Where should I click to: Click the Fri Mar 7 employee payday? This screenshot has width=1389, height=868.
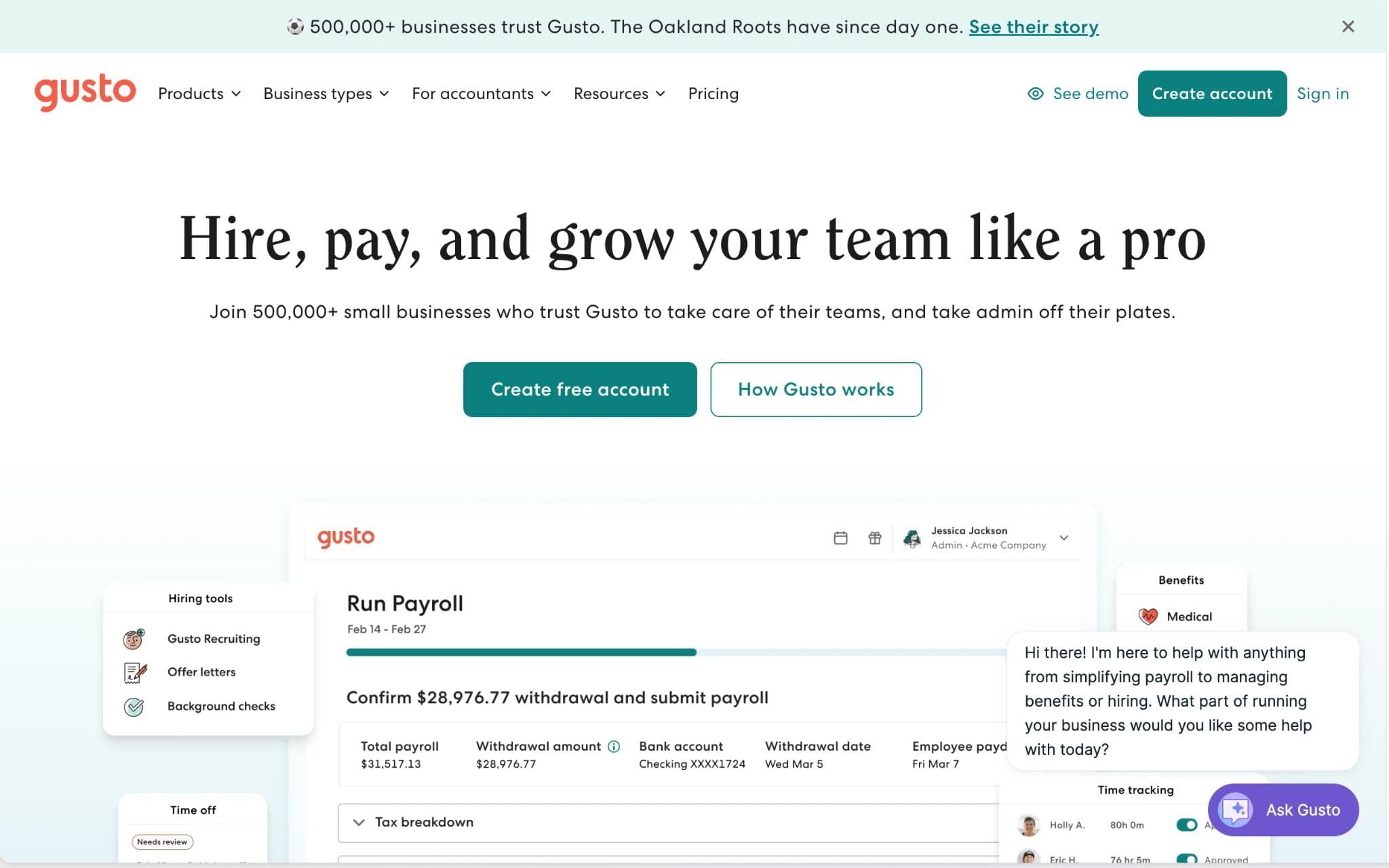coord(935,764)
